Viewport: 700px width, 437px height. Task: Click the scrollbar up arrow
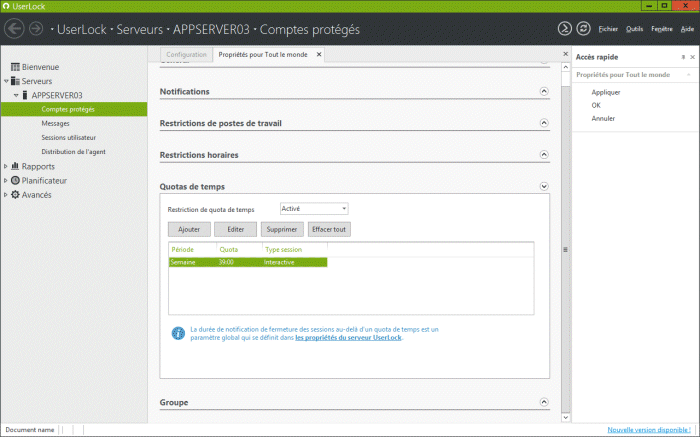[x=566, y=67]
